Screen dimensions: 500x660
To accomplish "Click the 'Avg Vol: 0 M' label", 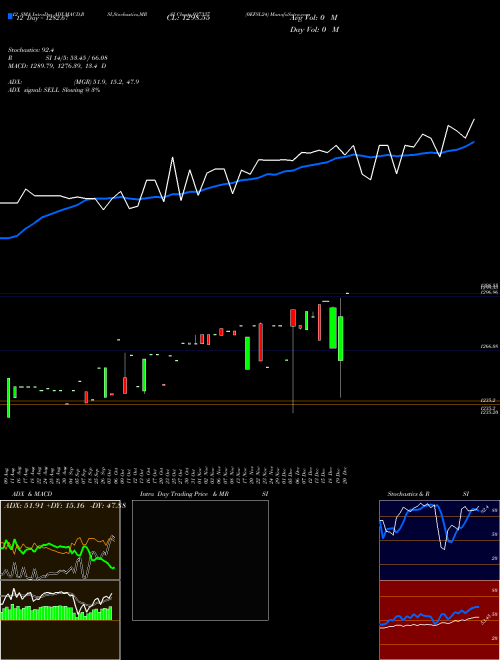I will pos(314,18).
